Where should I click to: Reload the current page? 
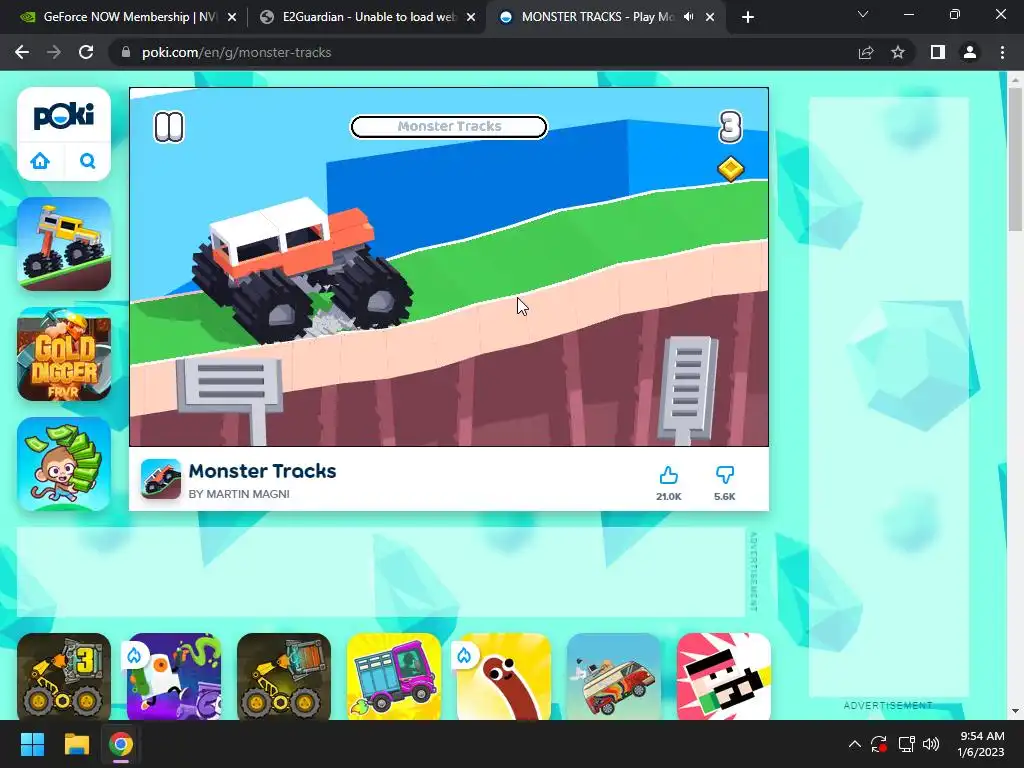coord(86,52)
